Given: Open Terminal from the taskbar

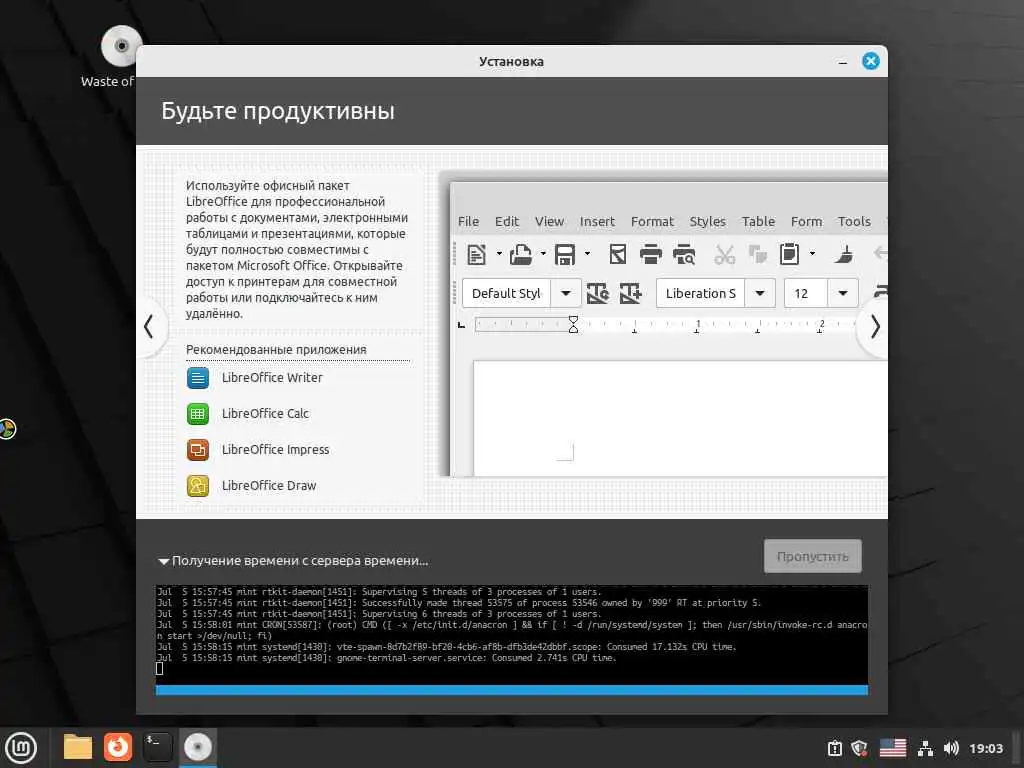Looking at the screenshot, I should point(157,746).
